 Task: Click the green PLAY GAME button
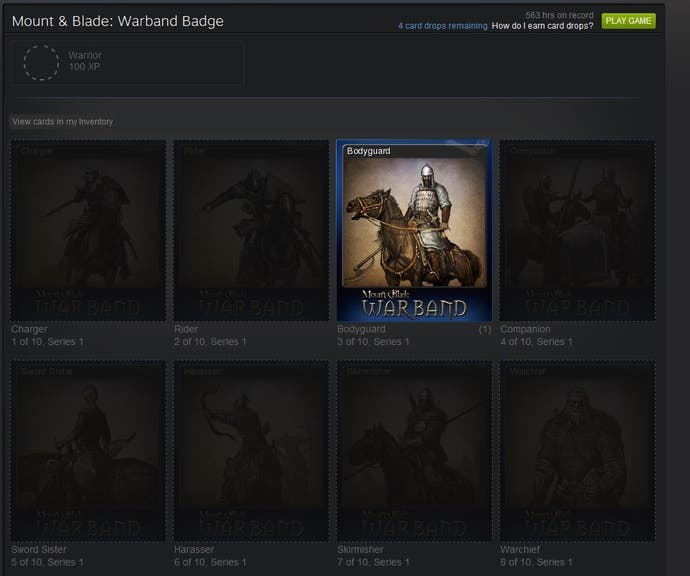click(628, 21)
